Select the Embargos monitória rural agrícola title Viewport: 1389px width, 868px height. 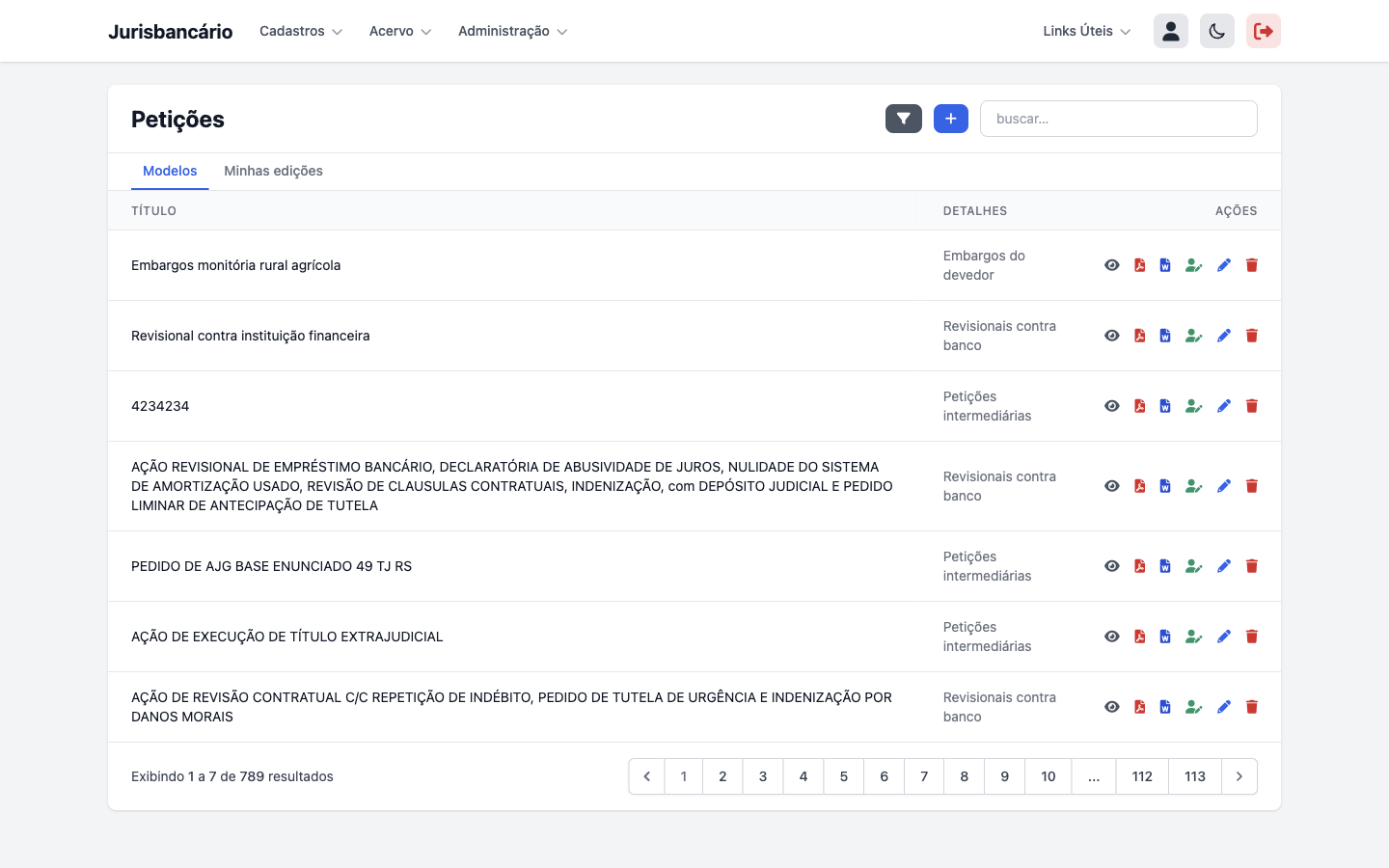pos(235,265)
